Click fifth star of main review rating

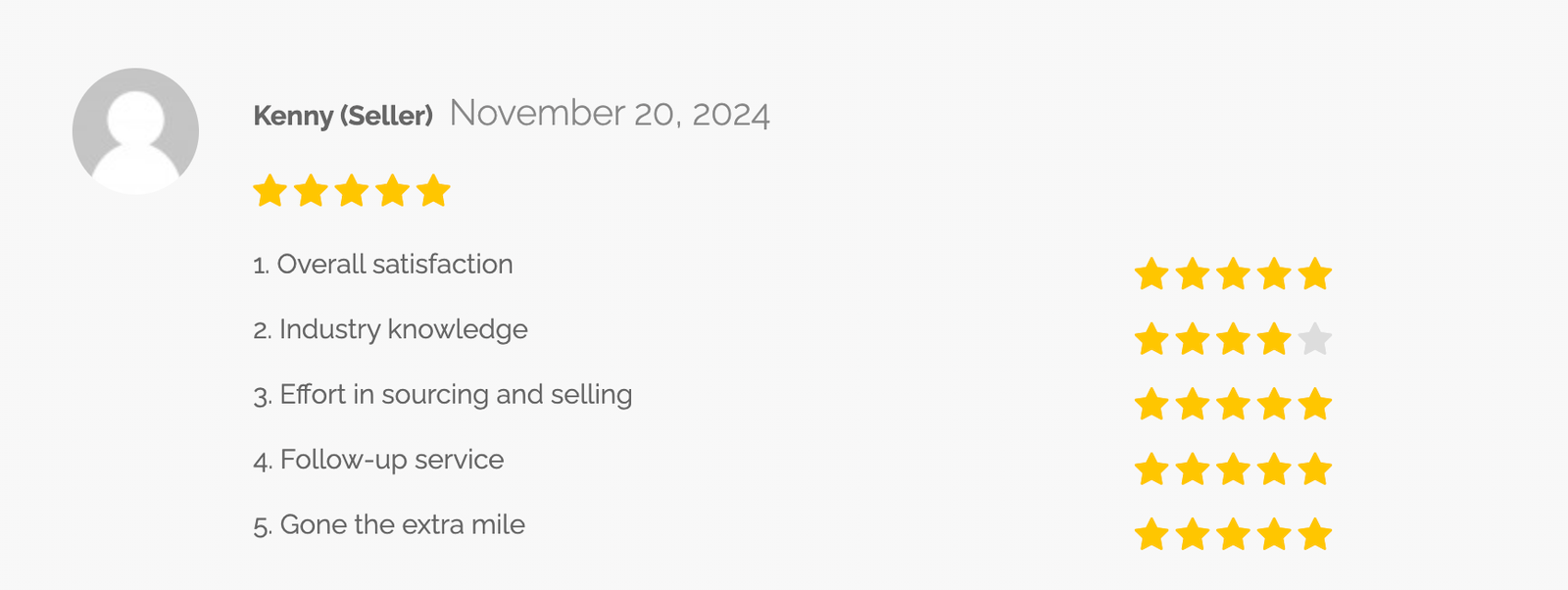pyautogui.click(x=433, y=191)
